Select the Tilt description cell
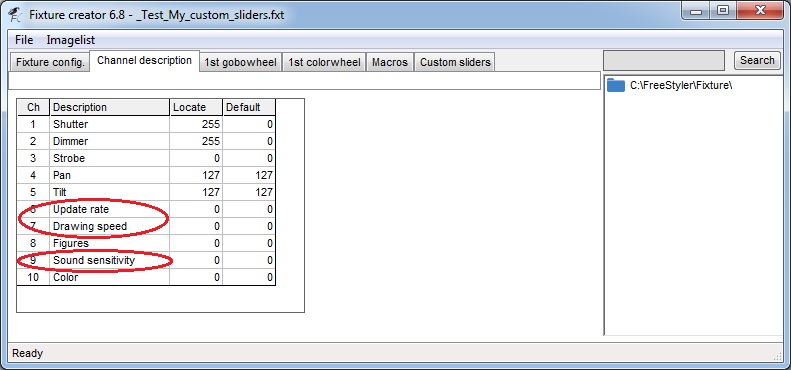The image size is (791, 370). coord(109,192)
